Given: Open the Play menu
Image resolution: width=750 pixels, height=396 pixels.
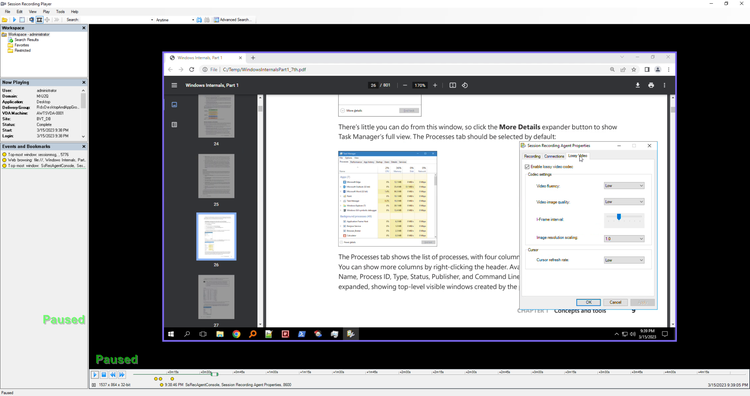Looking at the screenshot, I should [x=46, y=11].
